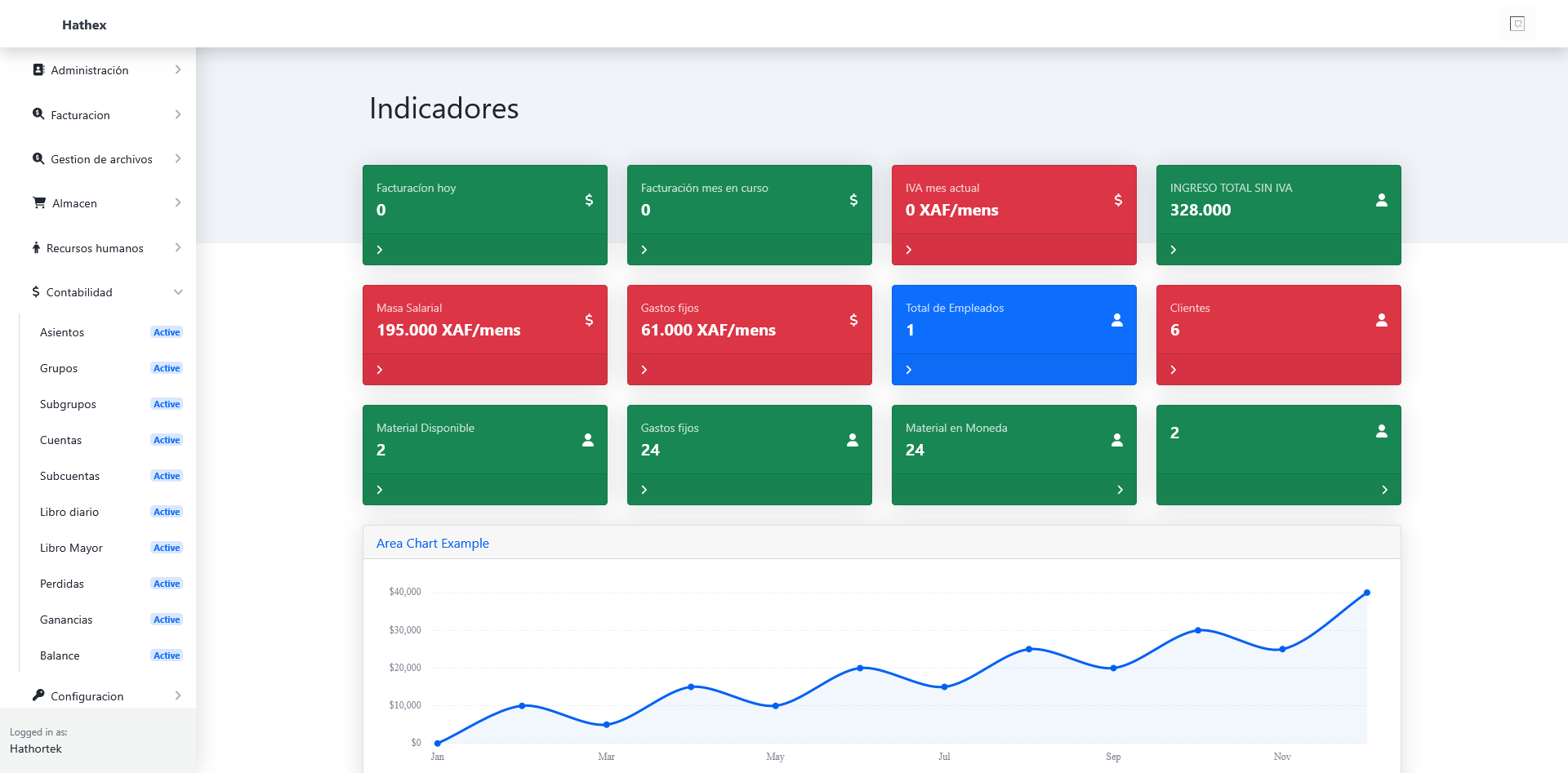Click the 195.000 XAF/mens value
Image resolution: width=1568 pixels, height=773 pixels.
click(x=448, y=330)
